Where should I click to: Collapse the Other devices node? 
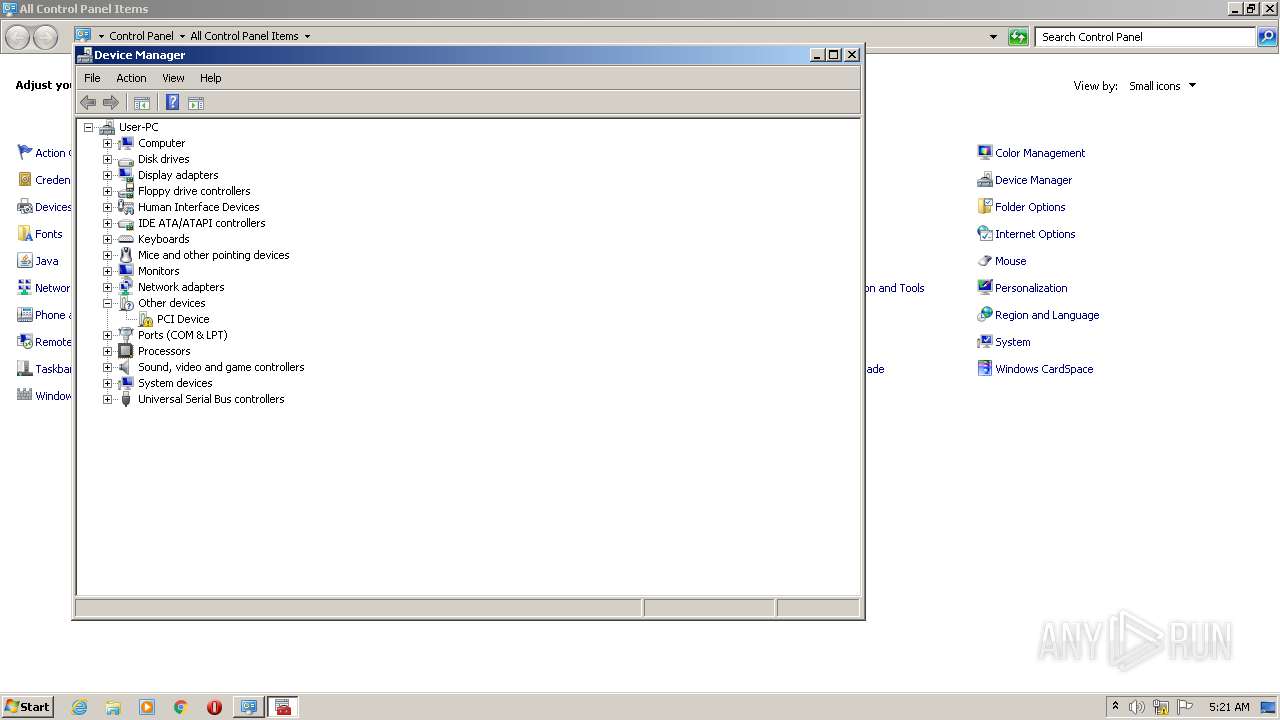[108, 303]
